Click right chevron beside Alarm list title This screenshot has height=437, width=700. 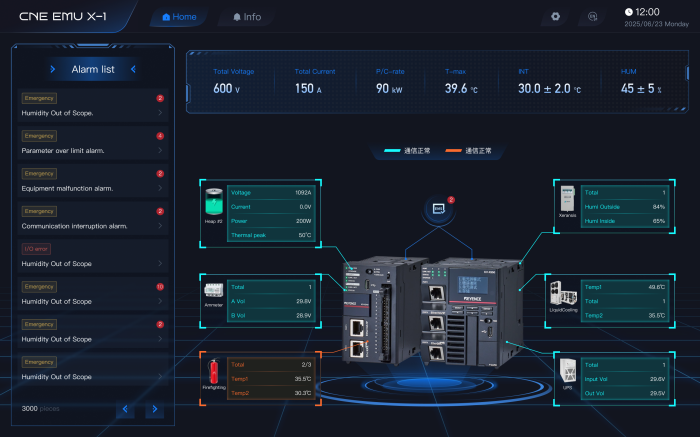pyautogui.click(x=134, y=69)
